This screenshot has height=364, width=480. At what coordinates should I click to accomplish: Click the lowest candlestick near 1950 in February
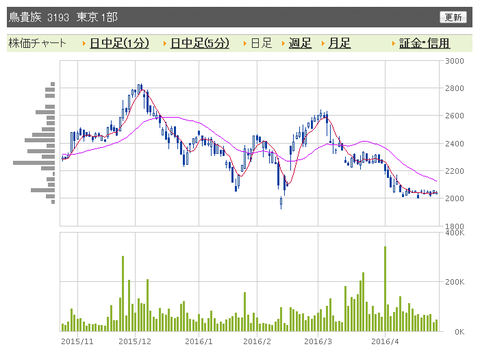point(281,203)
